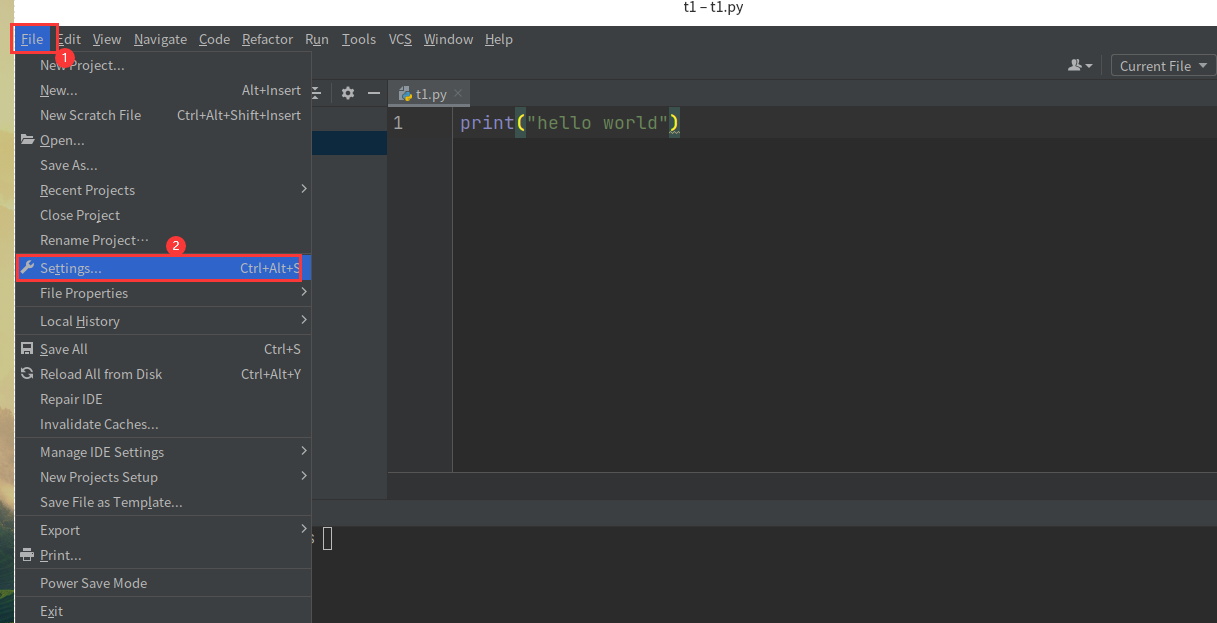Open the View menu
The image size is (1217, 623).
107,39
